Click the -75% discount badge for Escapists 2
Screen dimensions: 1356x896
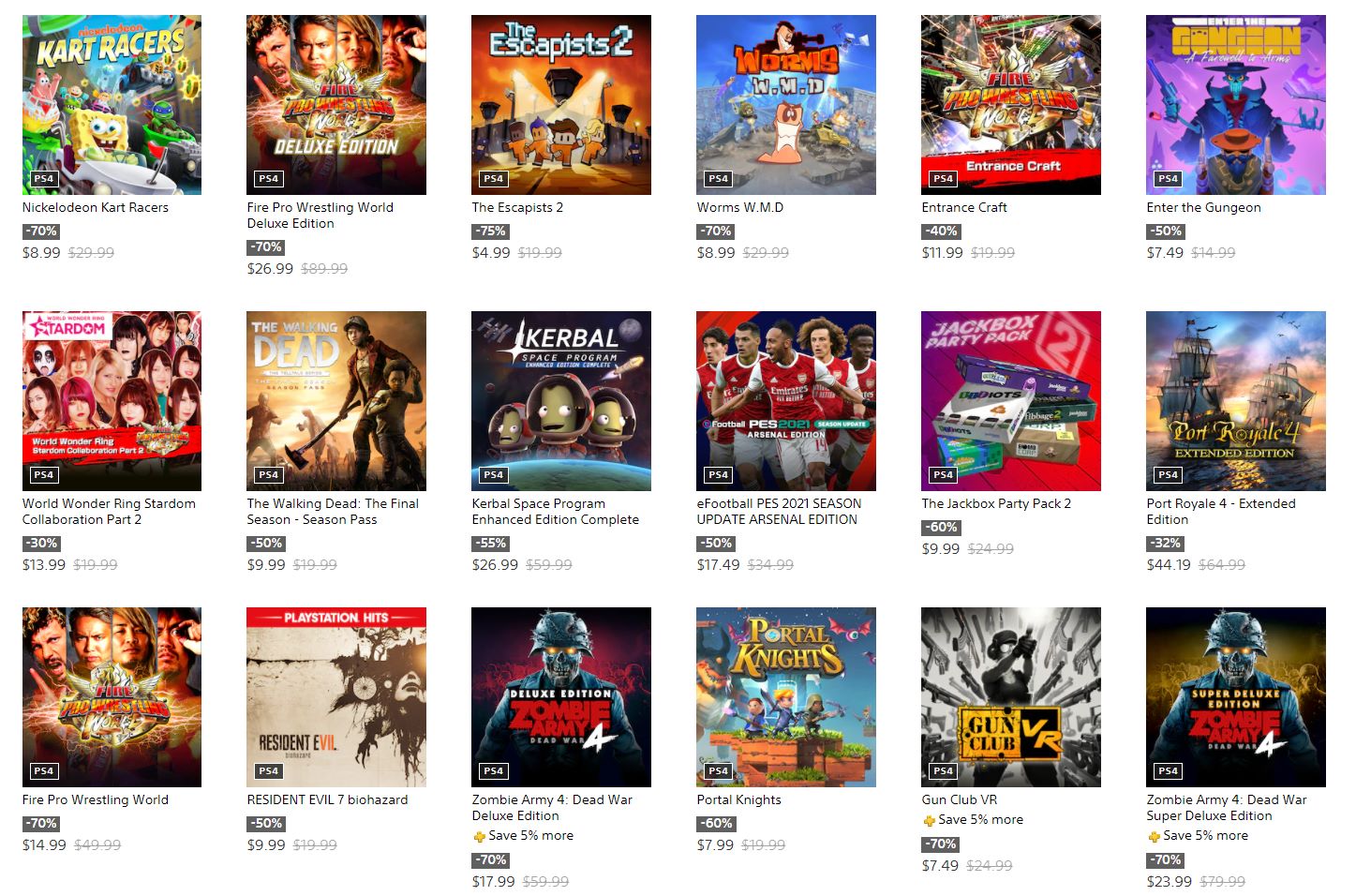tap(490, 231)
